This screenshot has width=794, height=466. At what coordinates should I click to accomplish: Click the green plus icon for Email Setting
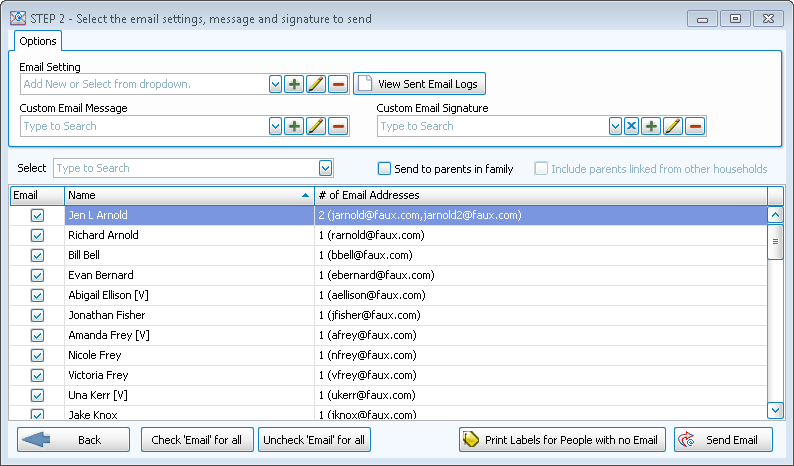point(294,85)
